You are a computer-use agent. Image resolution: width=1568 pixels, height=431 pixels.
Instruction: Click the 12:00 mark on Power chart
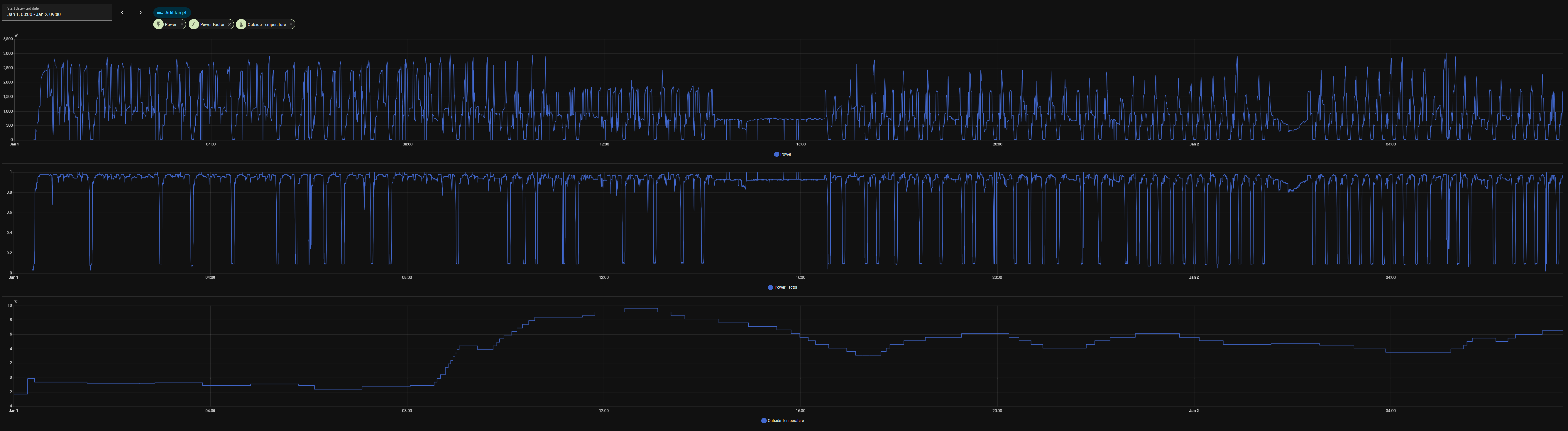tap(604, 145)
